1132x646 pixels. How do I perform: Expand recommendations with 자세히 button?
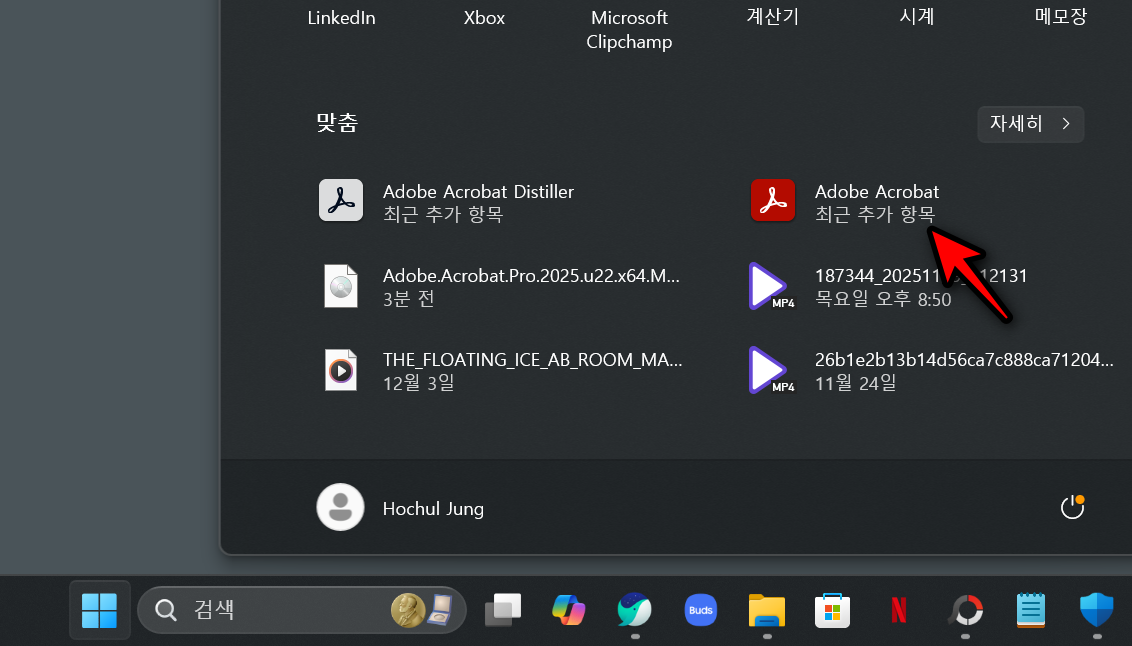[1030, 124]
